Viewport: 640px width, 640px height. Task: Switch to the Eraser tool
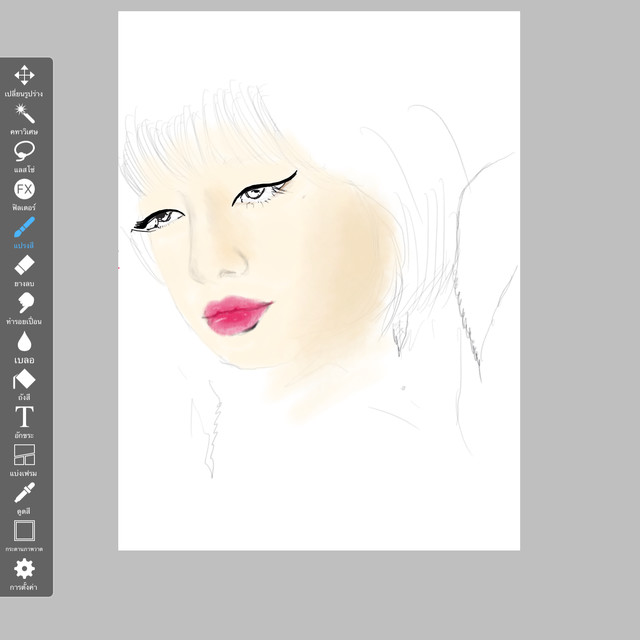[25, 265]
